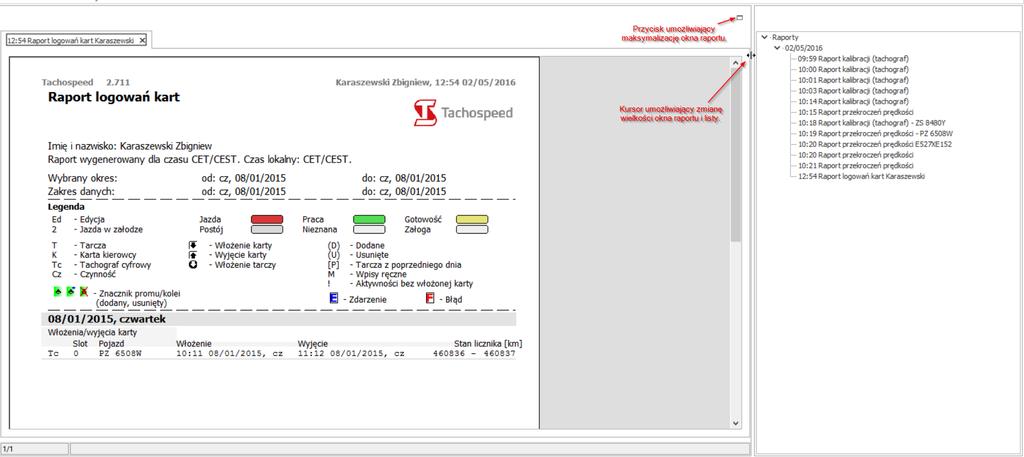Open 10:15 Raport przekroczeń prędkości
Viewport: 1024px width, 457px height.
tap(854, 112)
